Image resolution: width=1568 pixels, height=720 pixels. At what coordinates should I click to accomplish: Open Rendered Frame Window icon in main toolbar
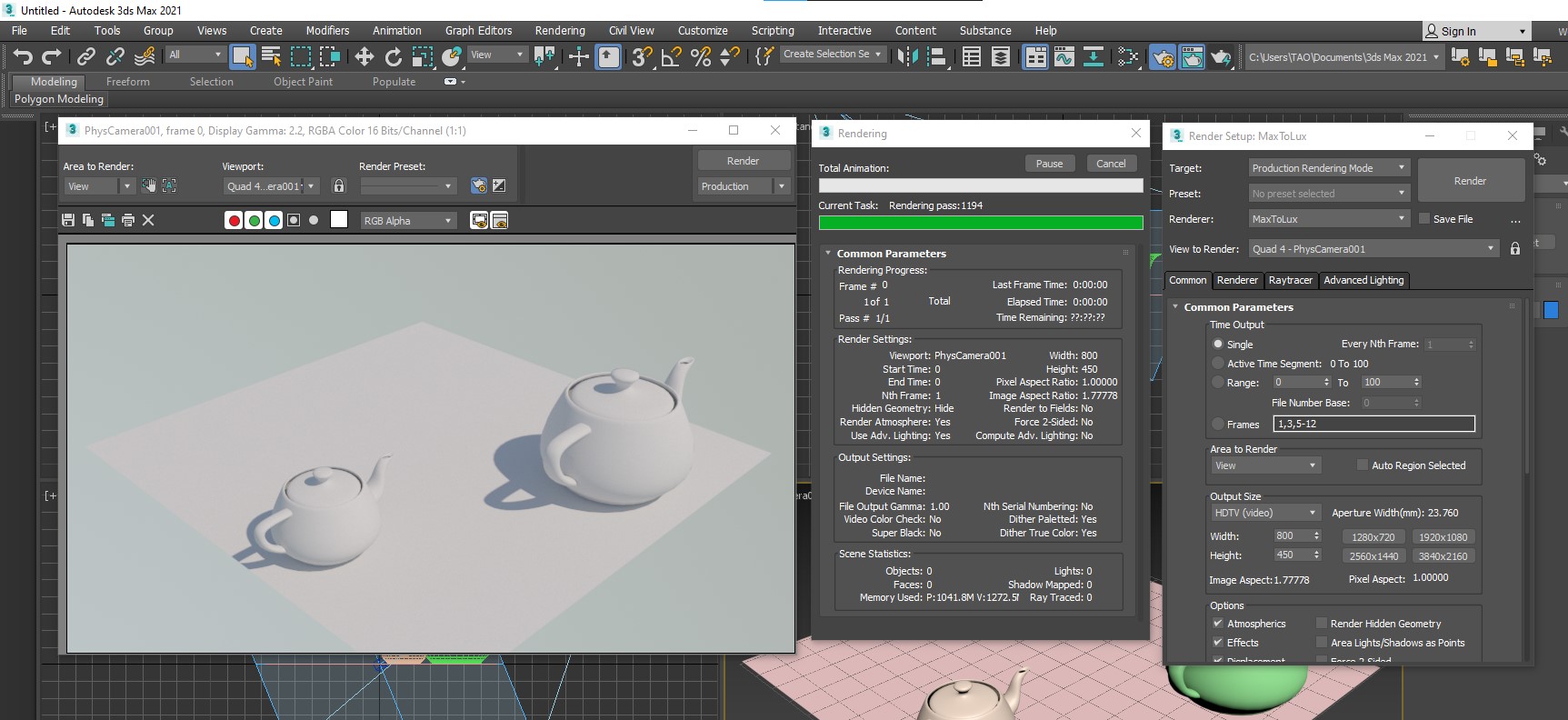click(1192, 57)
